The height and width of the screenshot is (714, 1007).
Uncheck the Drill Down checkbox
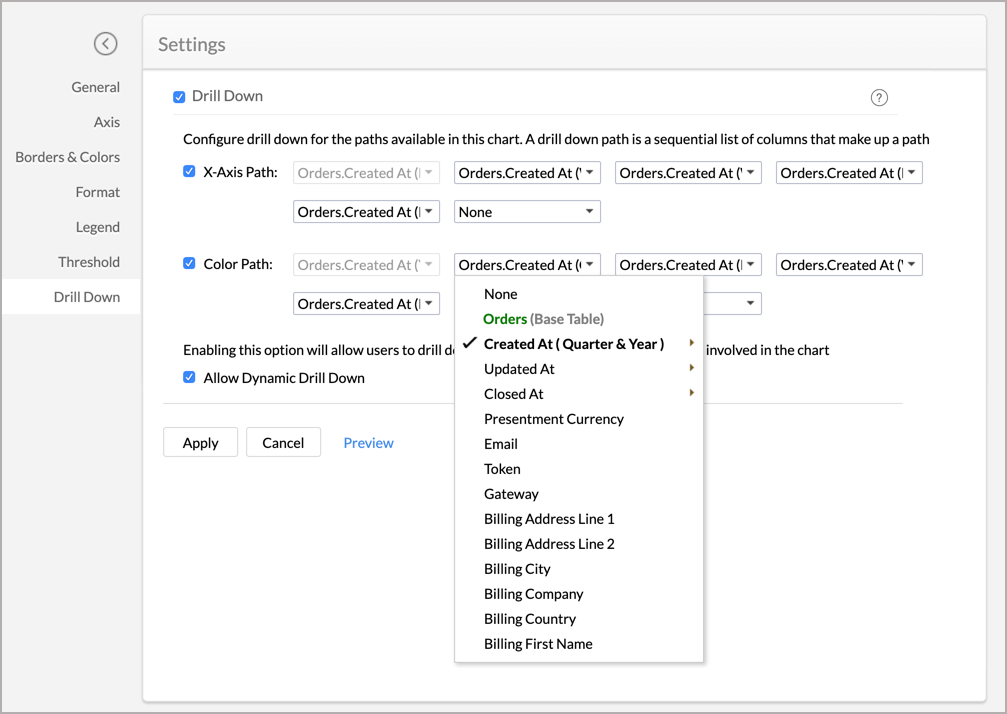179,97
